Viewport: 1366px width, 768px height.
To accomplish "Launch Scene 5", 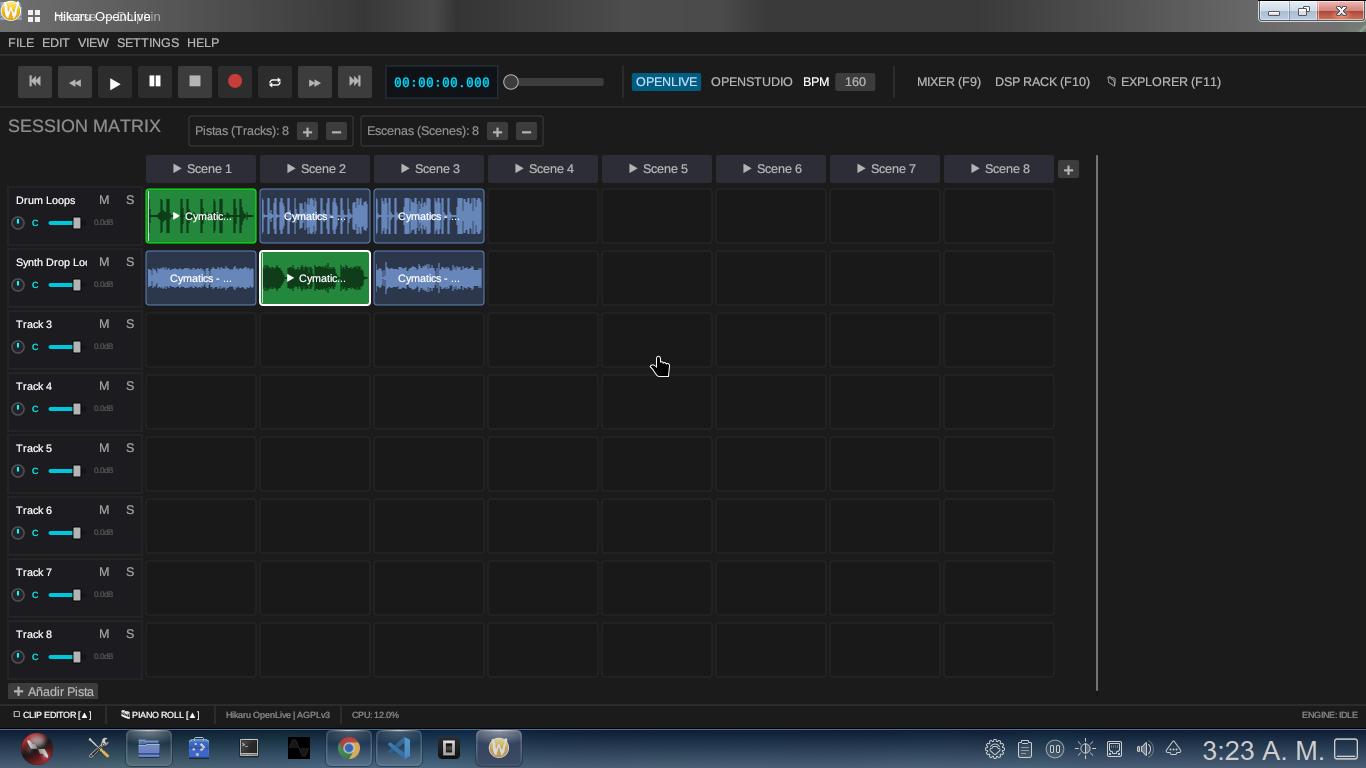I will 657,169.
